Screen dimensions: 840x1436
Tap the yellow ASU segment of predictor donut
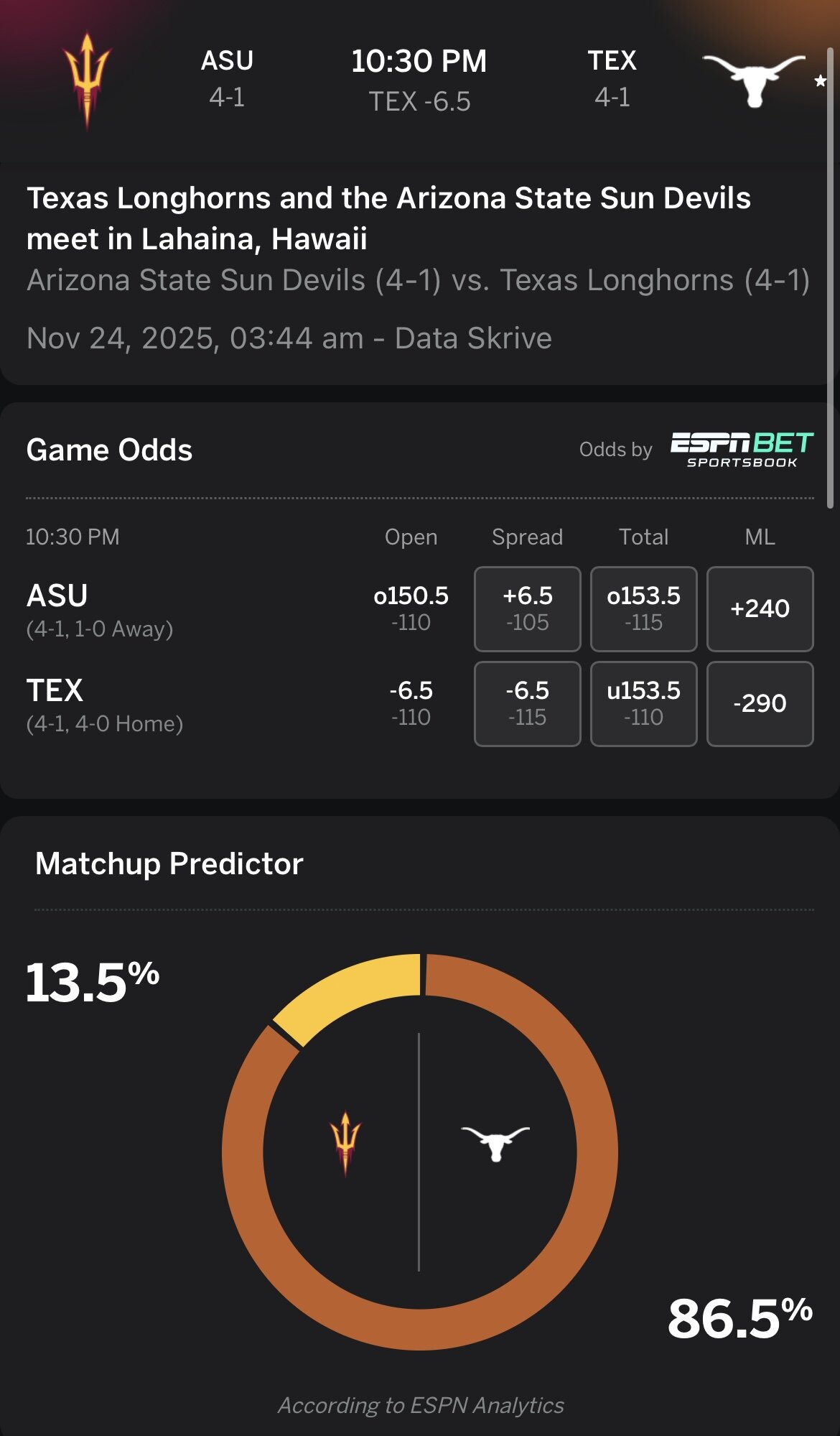pos(350,990)
